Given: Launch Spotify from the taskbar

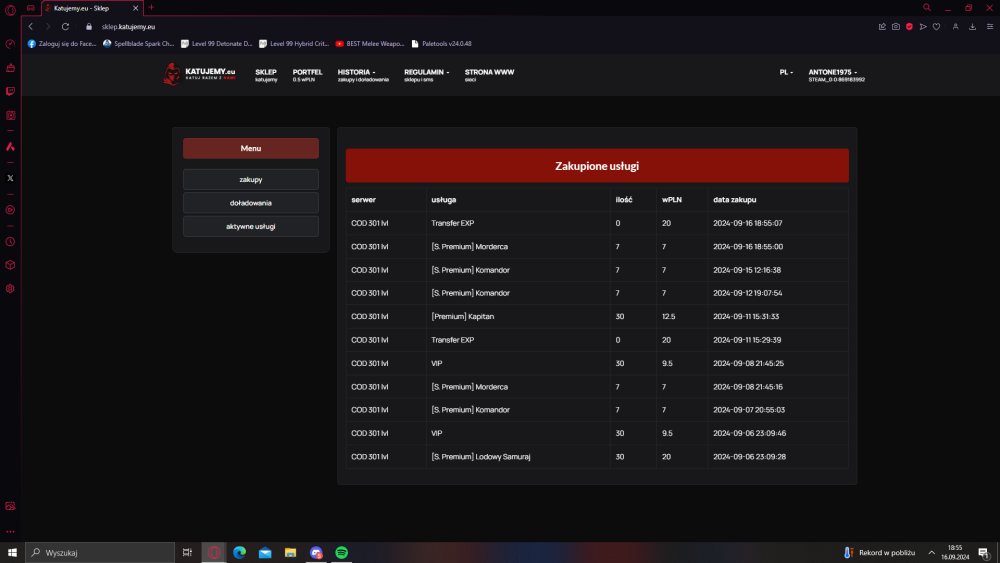Looking at the screenshot, I should tap(342, 552).
